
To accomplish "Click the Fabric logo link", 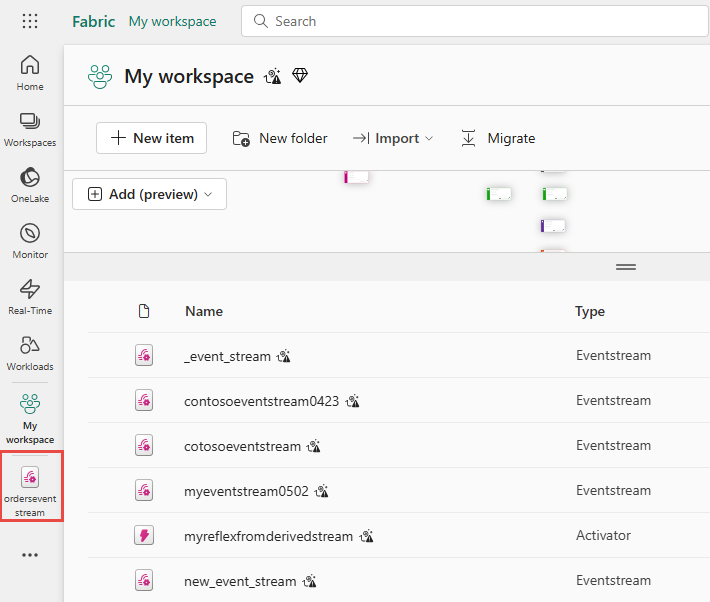I will pos(94,21).
